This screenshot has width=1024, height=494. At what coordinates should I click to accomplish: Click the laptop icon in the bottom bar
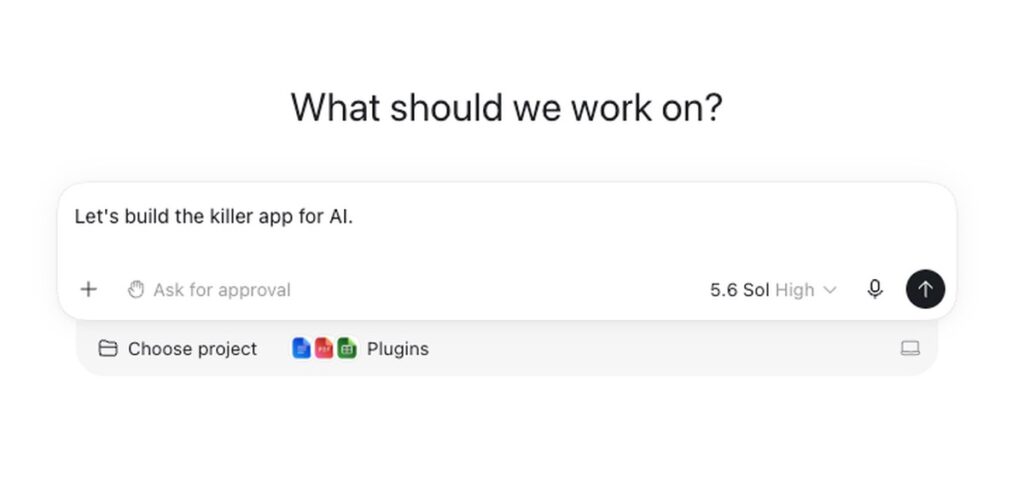910,349
